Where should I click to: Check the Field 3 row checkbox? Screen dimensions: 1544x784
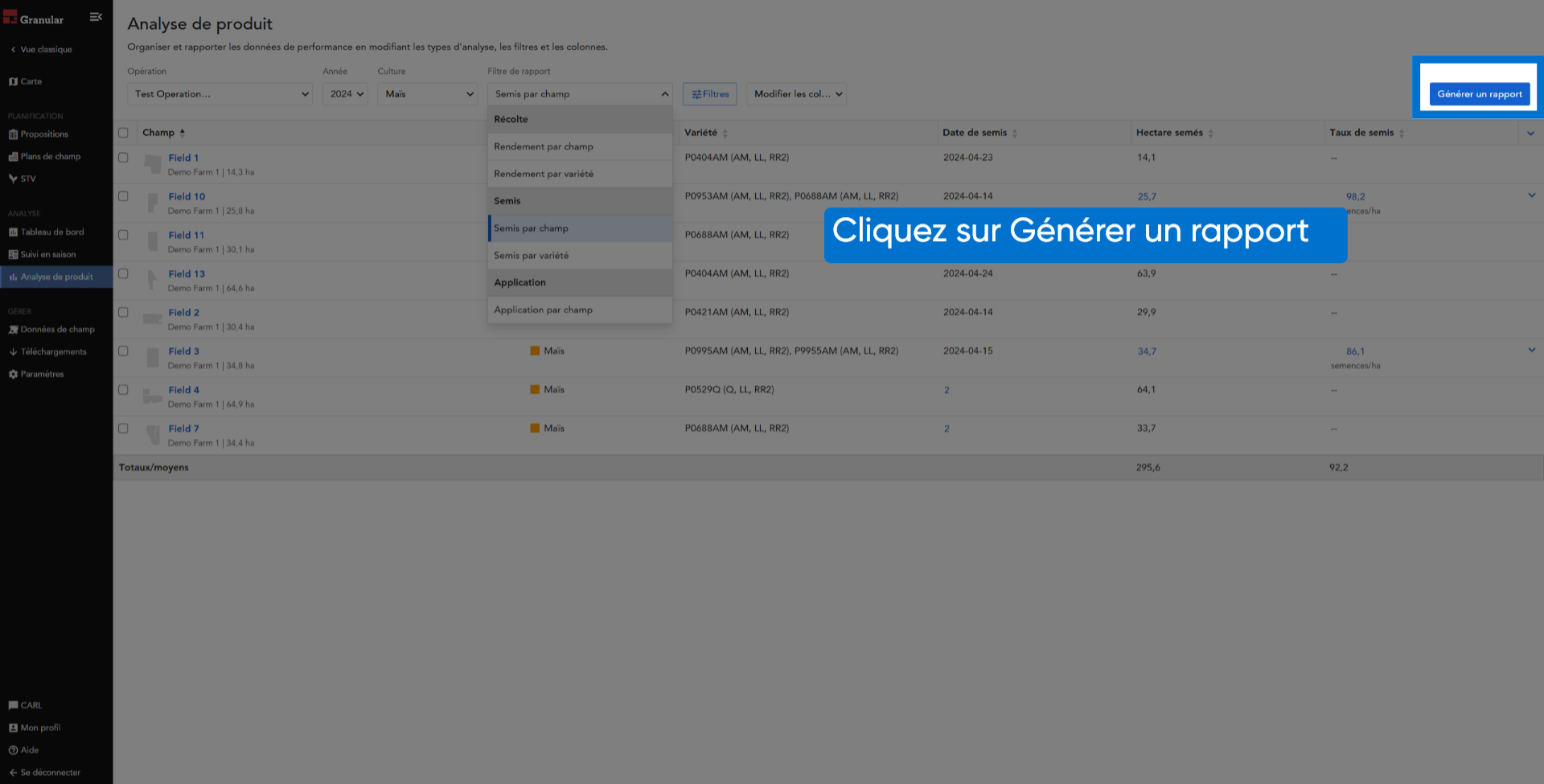tap(123, 351)
